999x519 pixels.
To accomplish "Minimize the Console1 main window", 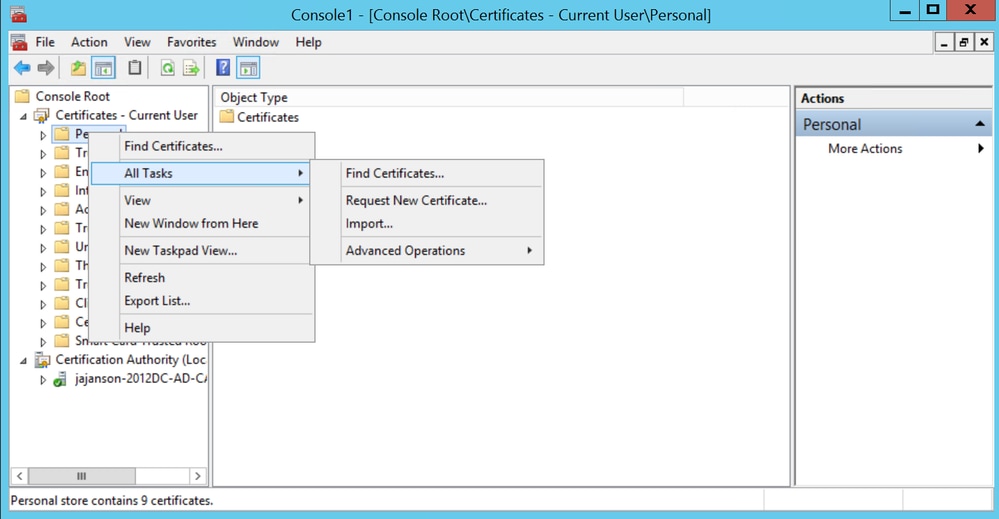I will point(904,11).
